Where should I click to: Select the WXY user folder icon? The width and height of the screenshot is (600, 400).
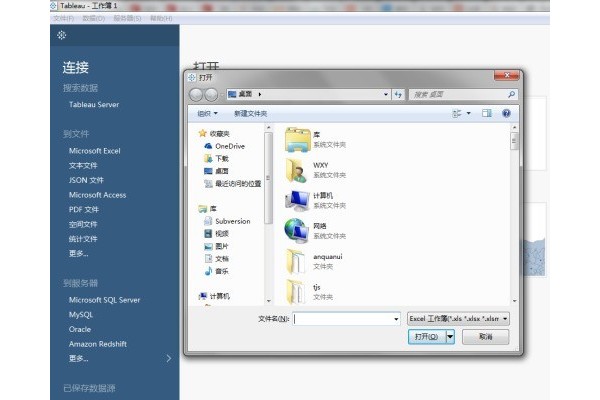coord(297,170)
